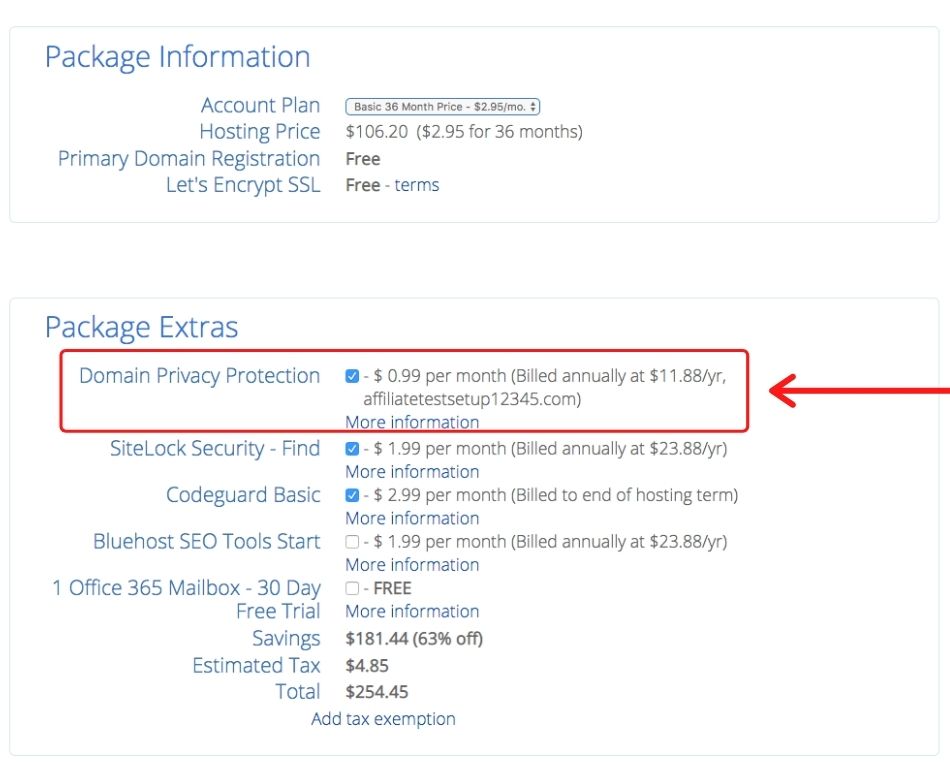Click the Codeguard Basic label
The width and height of the screenshot is (950, 773).
(x=243, y=495)
